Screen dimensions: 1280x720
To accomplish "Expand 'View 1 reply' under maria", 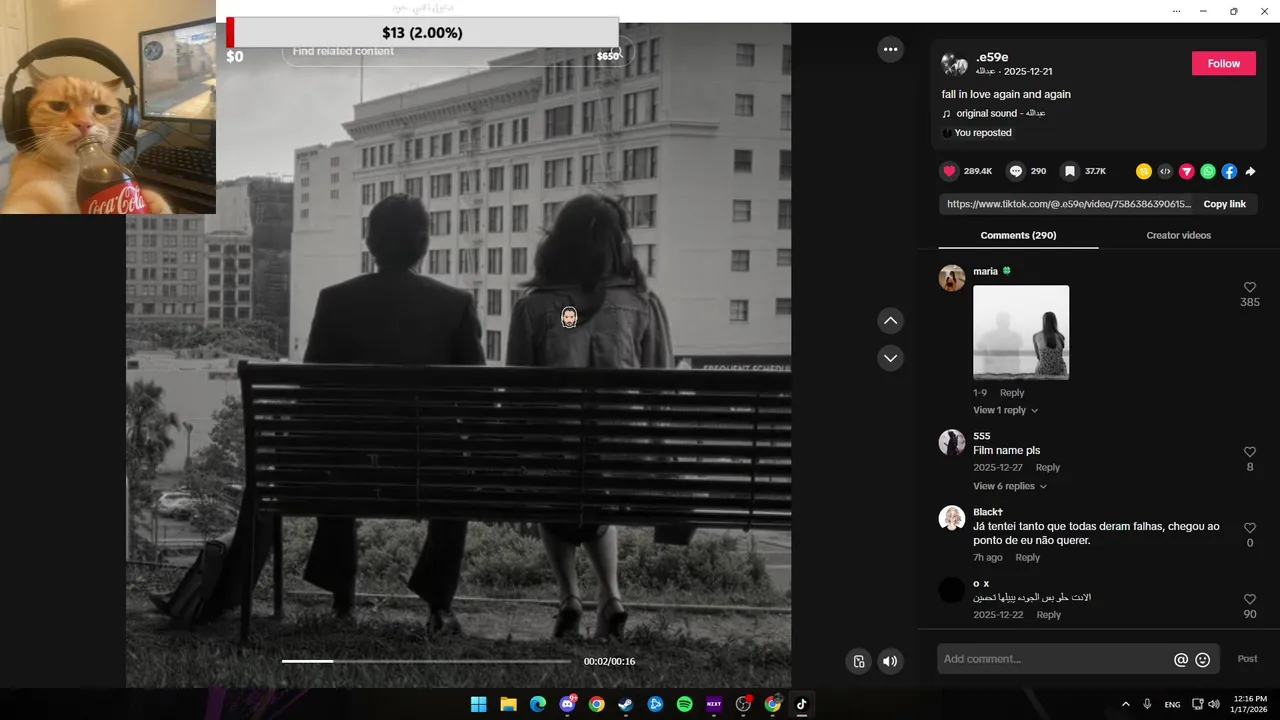I will (x=1005, y=410).
